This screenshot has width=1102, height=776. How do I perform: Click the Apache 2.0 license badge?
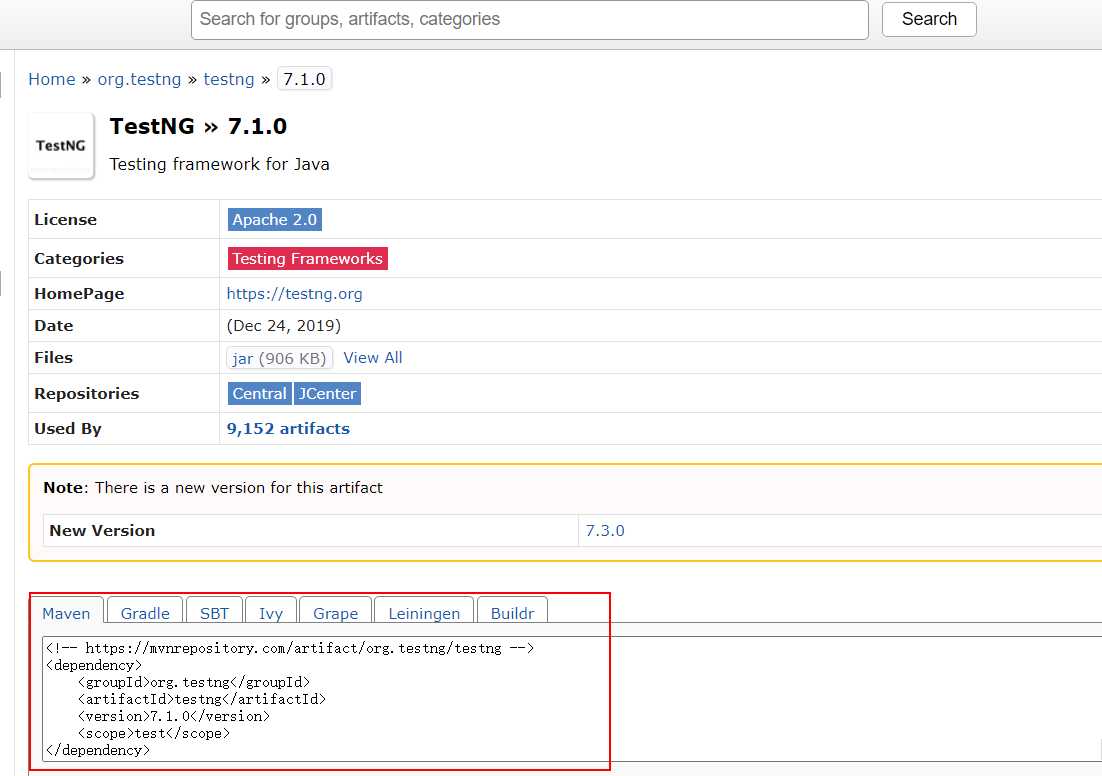pyautogui.click(x=275, y=219)
